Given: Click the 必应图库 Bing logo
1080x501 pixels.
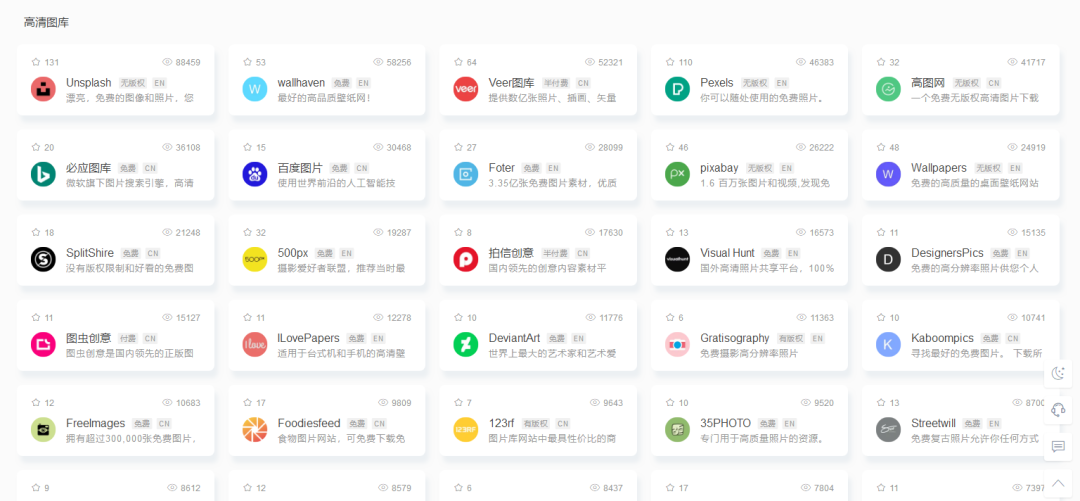Looking at the screenshot, I should [x=43, y=174].
